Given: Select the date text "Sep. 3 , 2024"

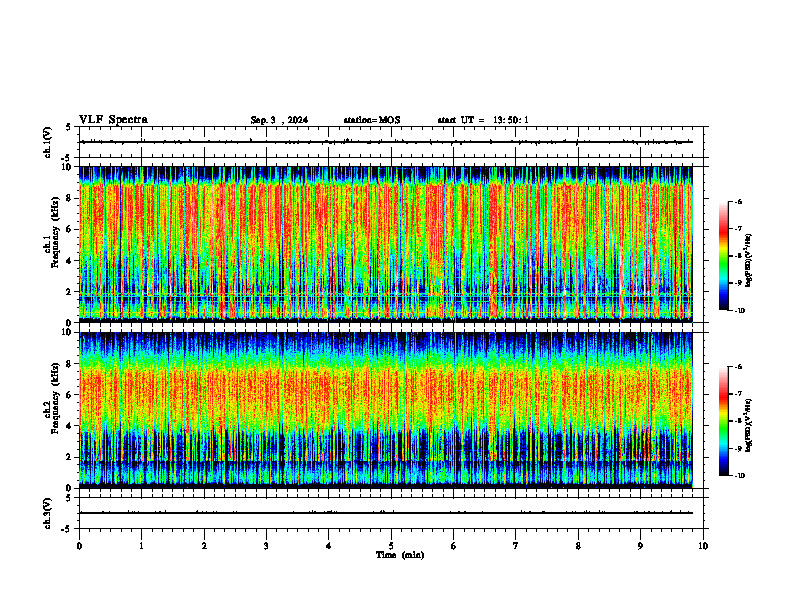Looking at the screenshot, I should 279,120.
